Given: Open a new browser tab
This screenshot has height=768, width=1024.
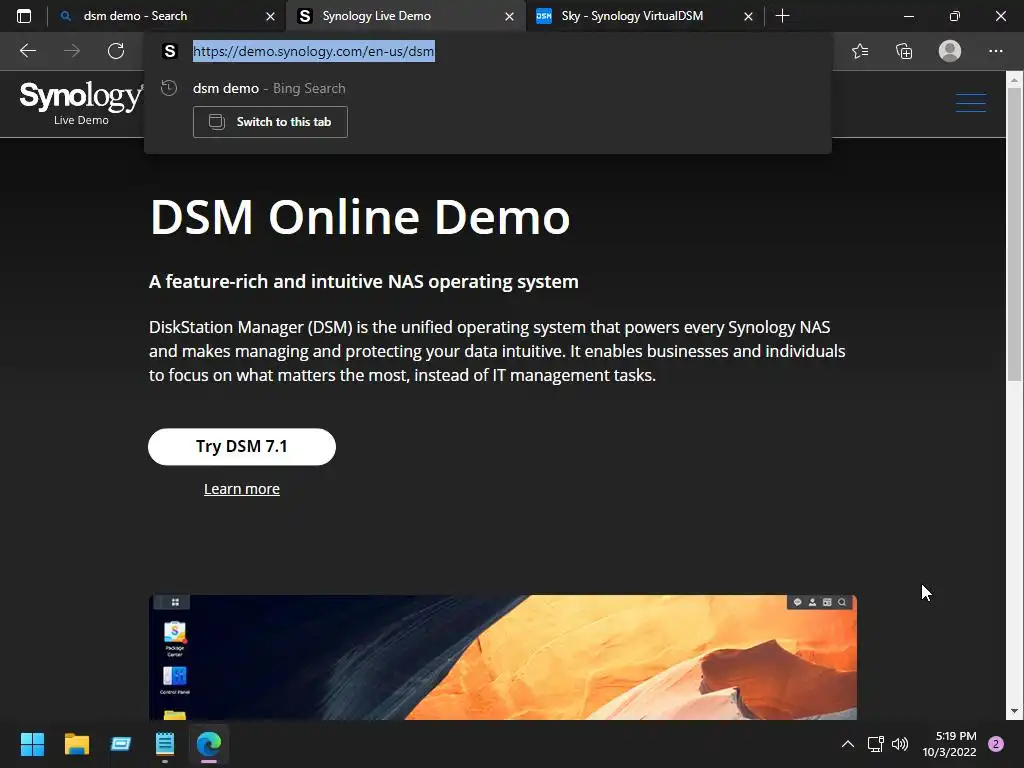Looking at the screenshot, I should pos(782,16).
